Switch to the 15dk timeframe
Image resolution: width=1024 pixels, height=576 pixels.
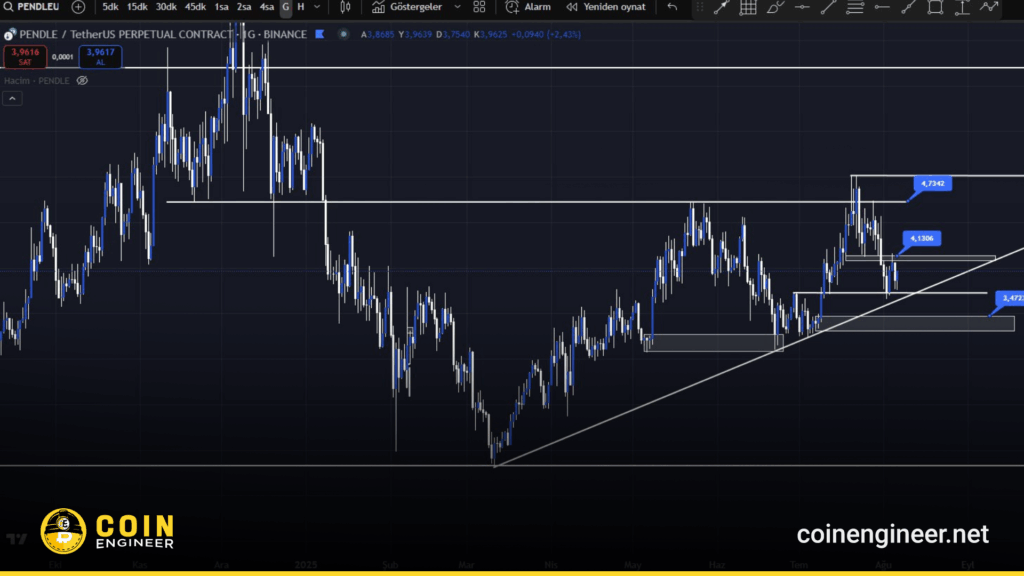pos(137,7)
